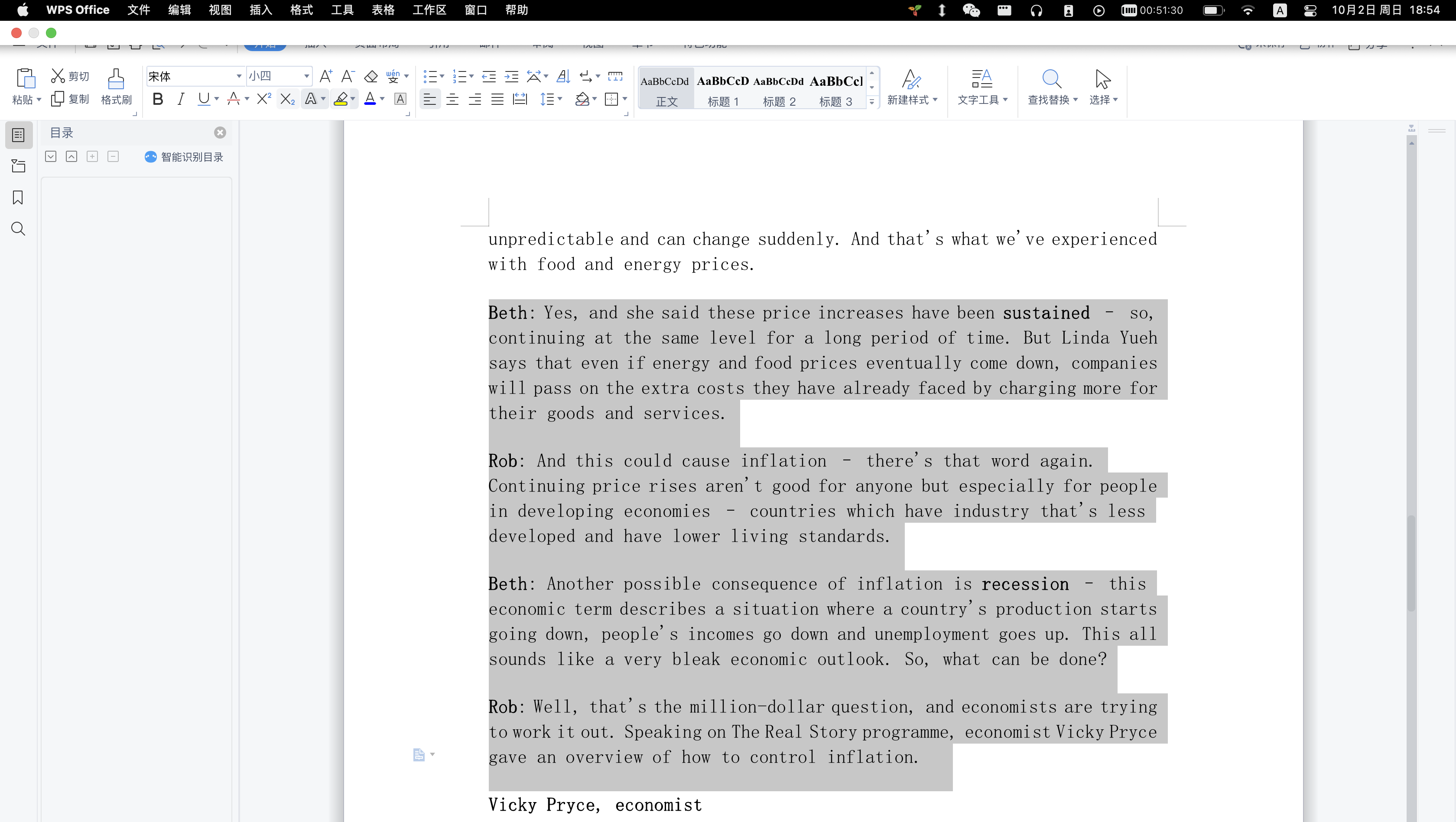Click the Cut (剪切) scissors icon

pos(58,76)
